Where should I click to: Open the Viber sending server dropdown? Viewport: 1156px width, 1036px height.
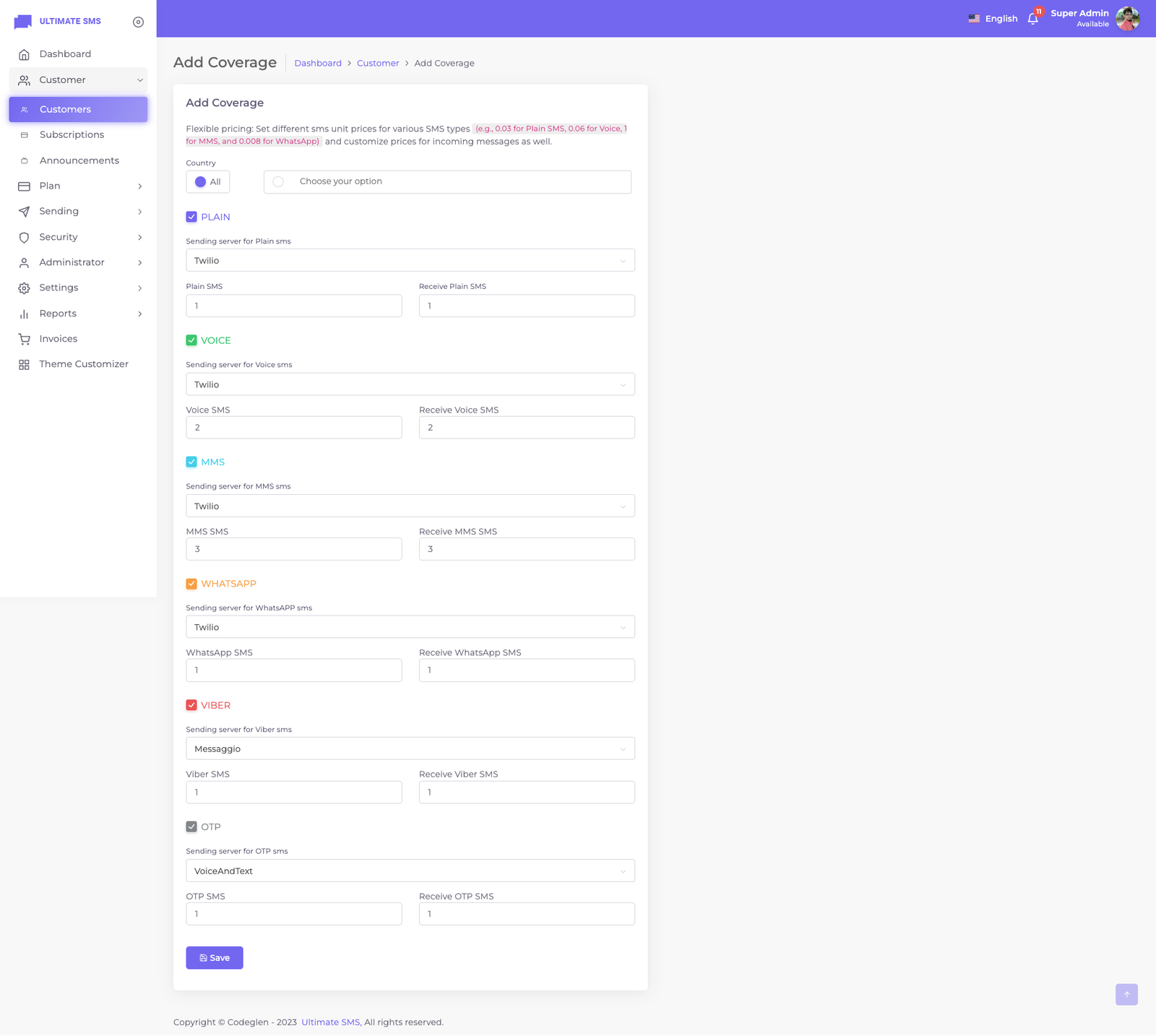coord(410,748)
